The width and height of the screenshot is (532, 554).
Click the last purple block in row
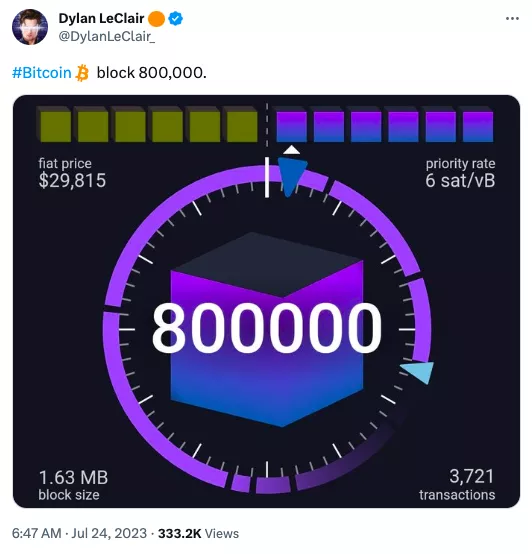click(x=477, y=124)
